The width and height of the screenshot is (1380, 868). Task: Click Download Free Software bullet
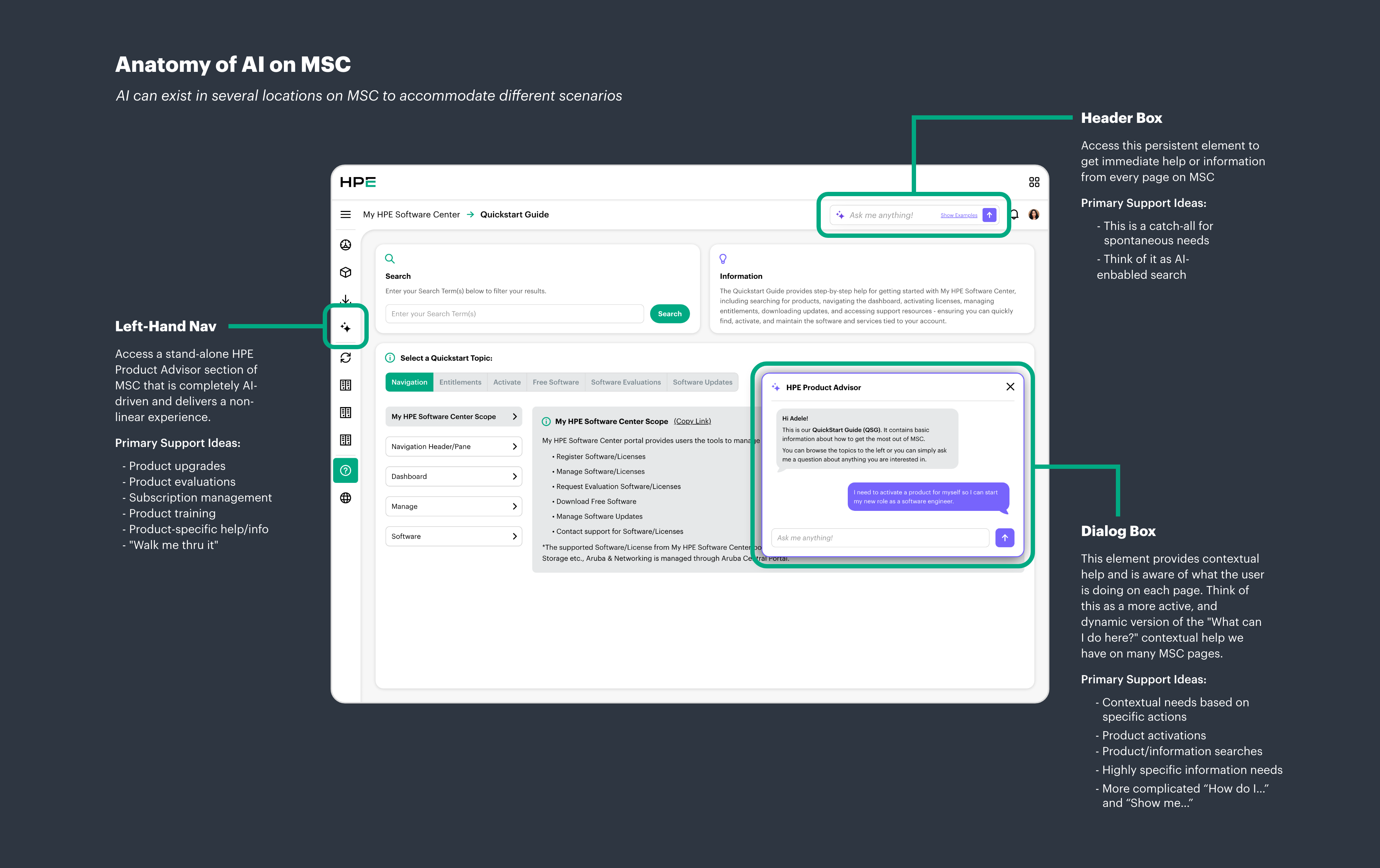(x=596, y=501)
